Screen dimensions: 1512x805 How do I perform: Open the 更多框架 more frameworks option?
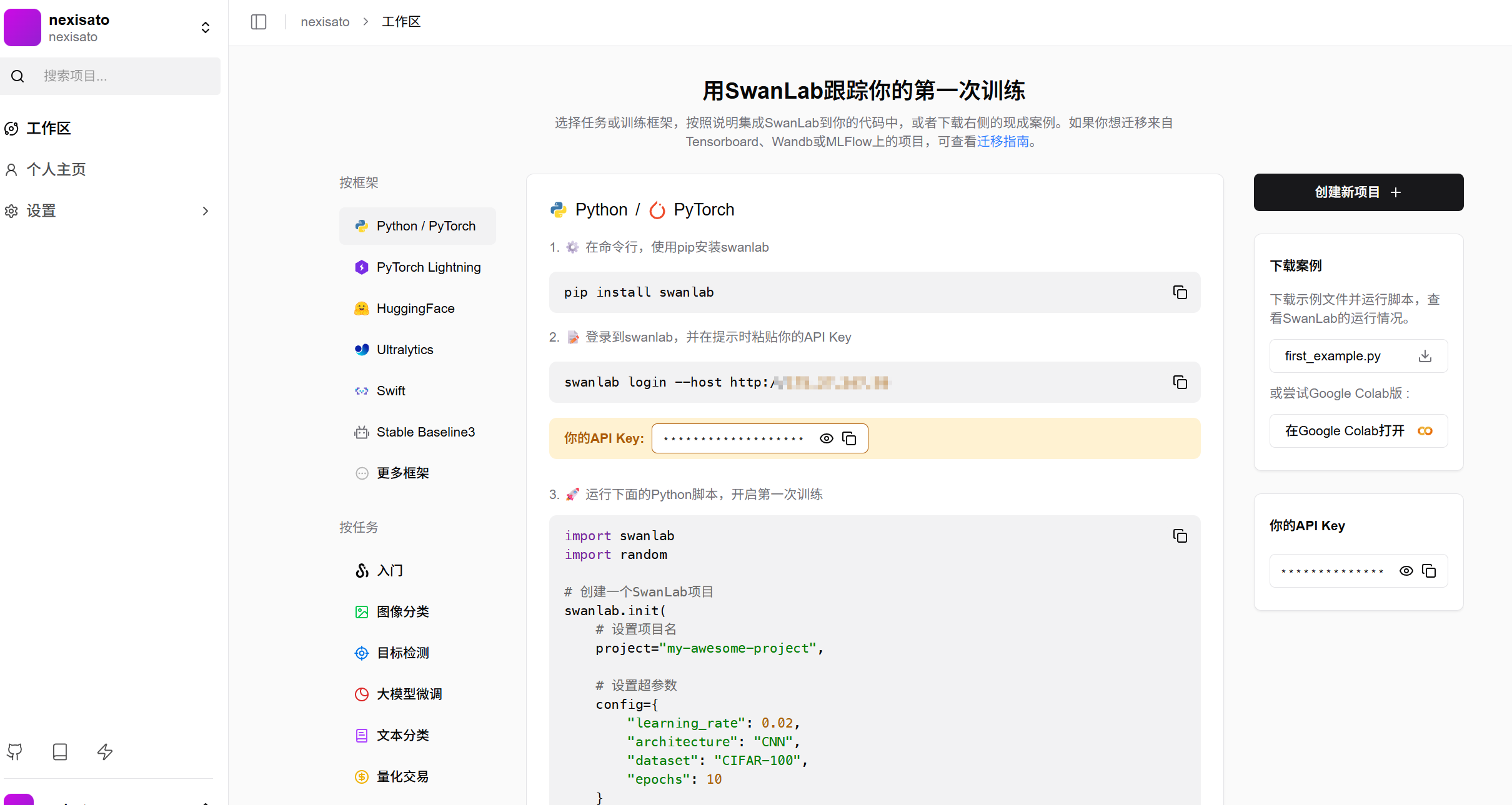click(x=402, y=473)
